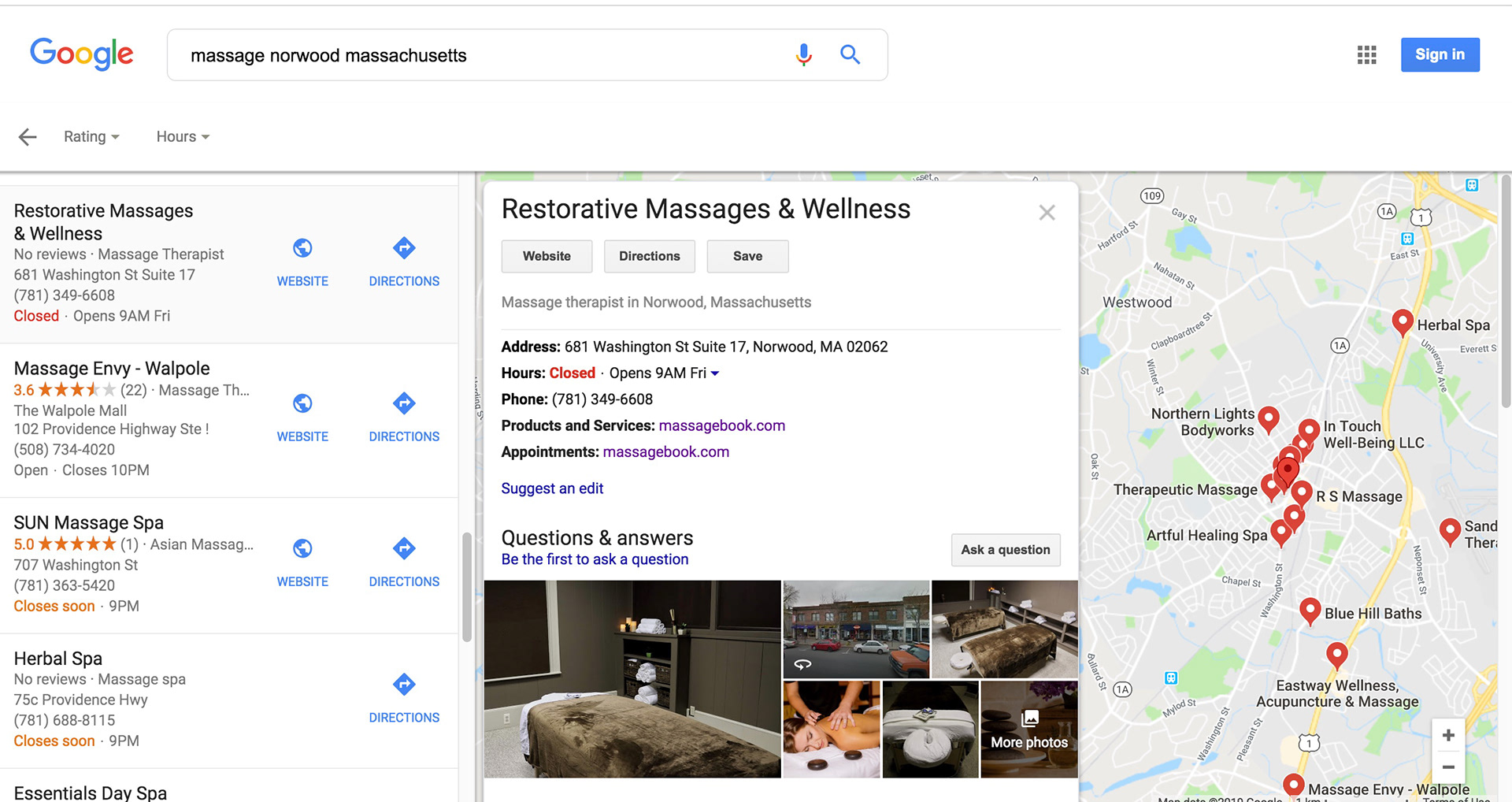Image resolution: width=1512 pixels, height=802 pixels.
Task: Click the Website button in details panel
Action: (547, 256)
